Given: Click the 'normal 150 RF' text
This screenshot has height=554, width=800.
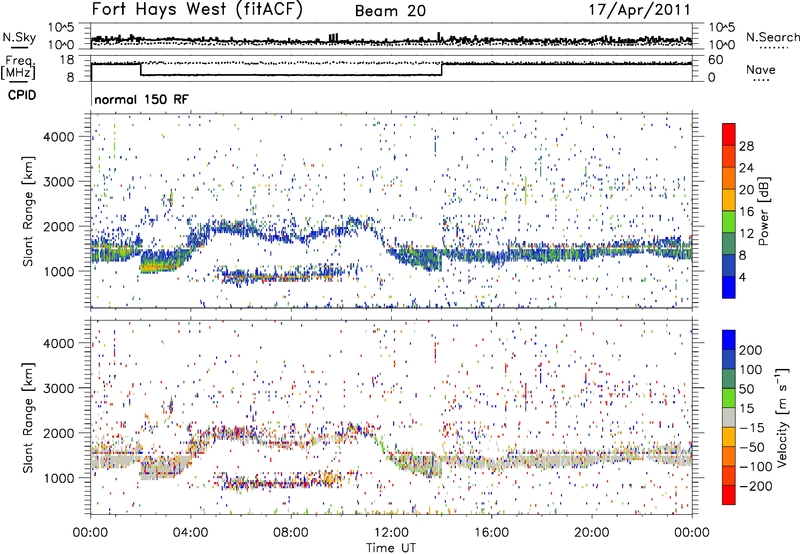Looking at the screenshot, I should [141, 99].
